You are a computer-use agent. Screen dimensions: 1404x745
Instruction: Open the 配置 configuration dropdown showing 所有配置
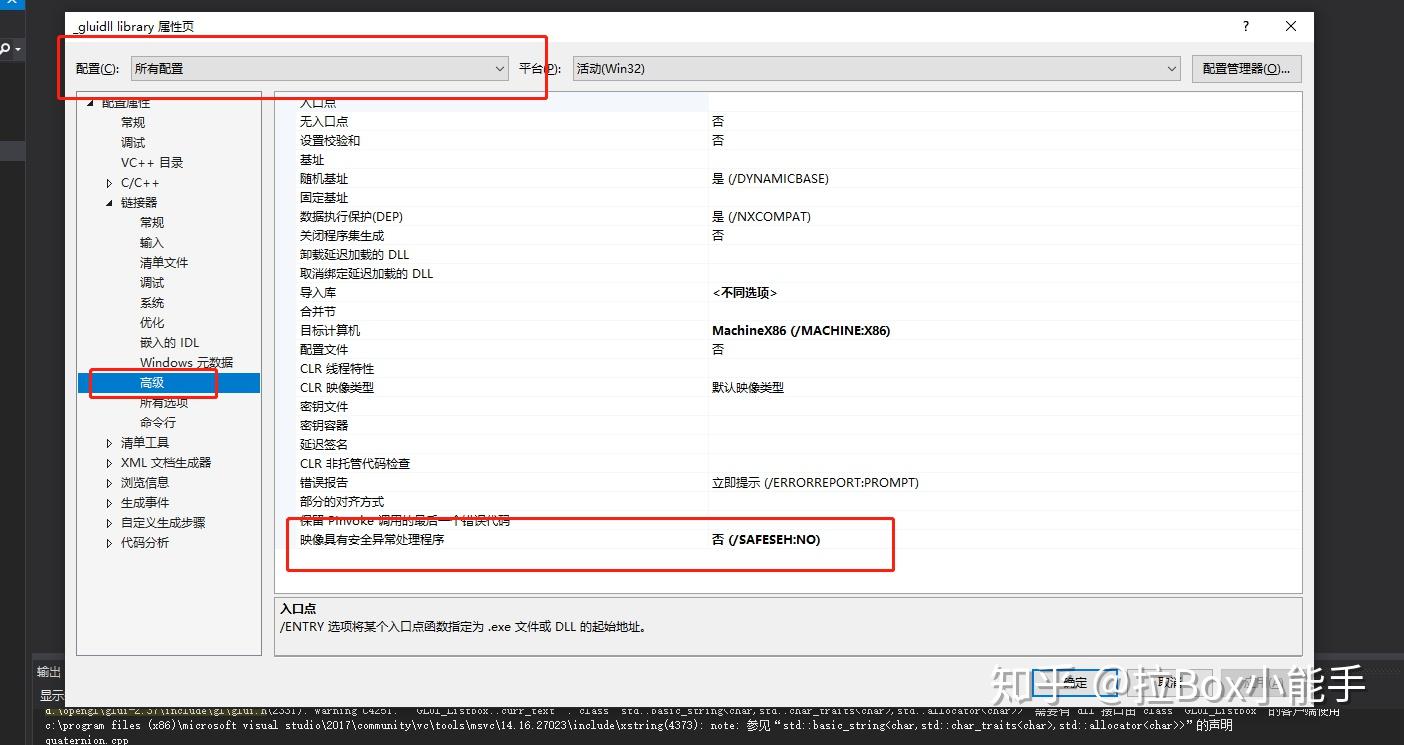tap(499, 68)
